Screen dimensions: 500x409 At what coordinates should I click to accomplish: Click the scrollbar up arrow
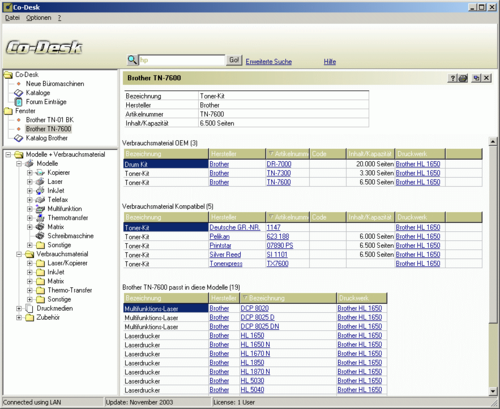pyautogui.click(x=493, y=141)
